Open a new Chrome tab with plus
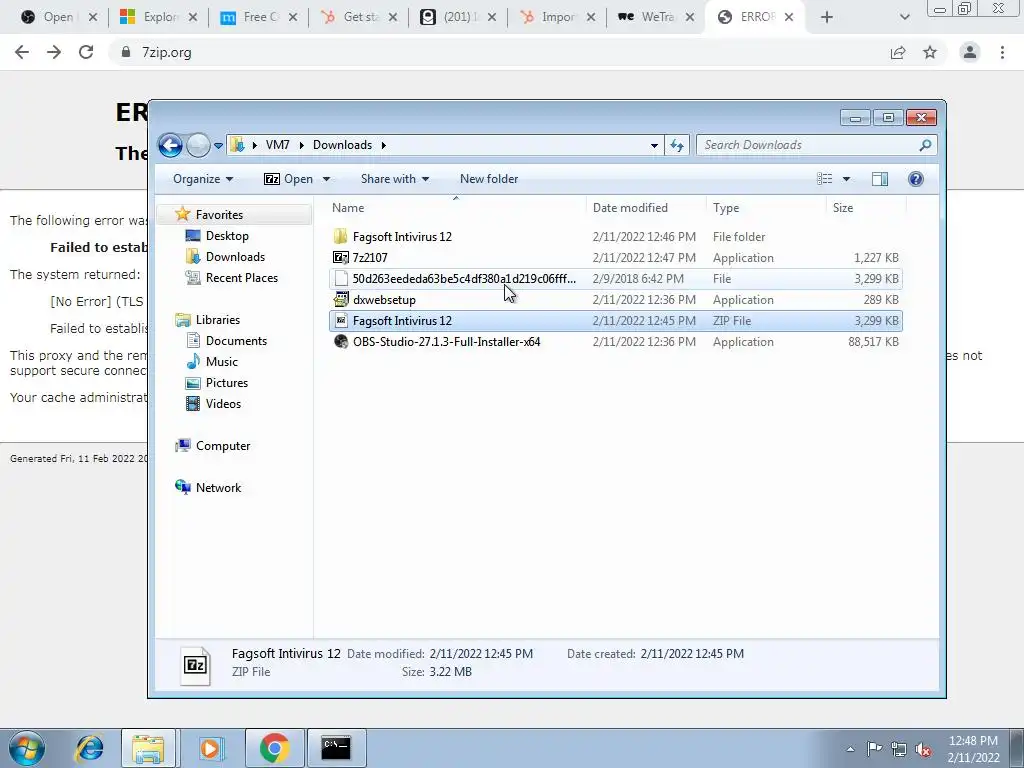The height and width of the screenshot is (768, 1024). click(x=827, y=17)
